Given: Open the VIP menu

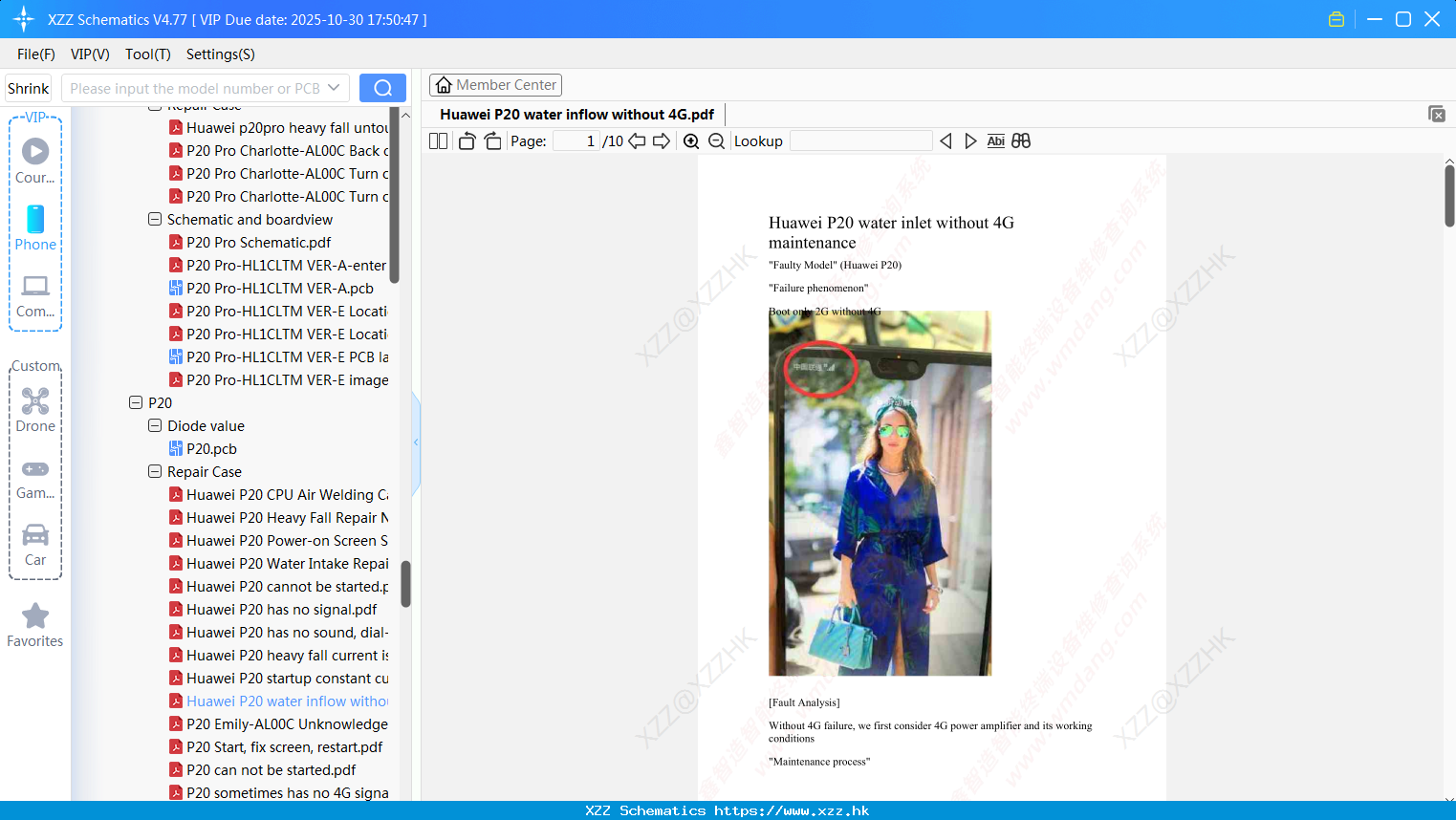Looking at the screenshot, I should (90, 54).
